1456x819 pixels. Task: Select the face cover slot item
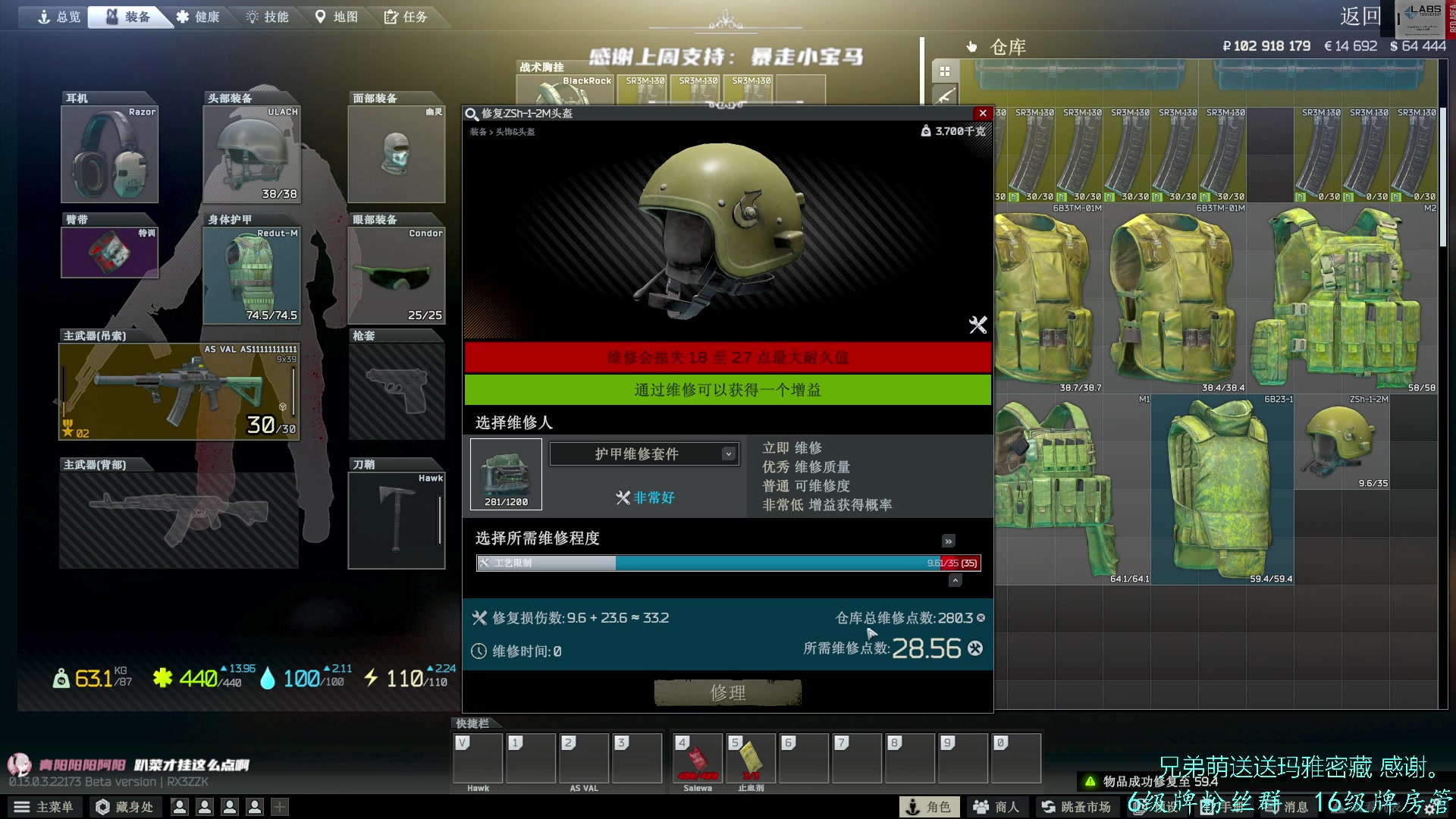click(396, 154)
